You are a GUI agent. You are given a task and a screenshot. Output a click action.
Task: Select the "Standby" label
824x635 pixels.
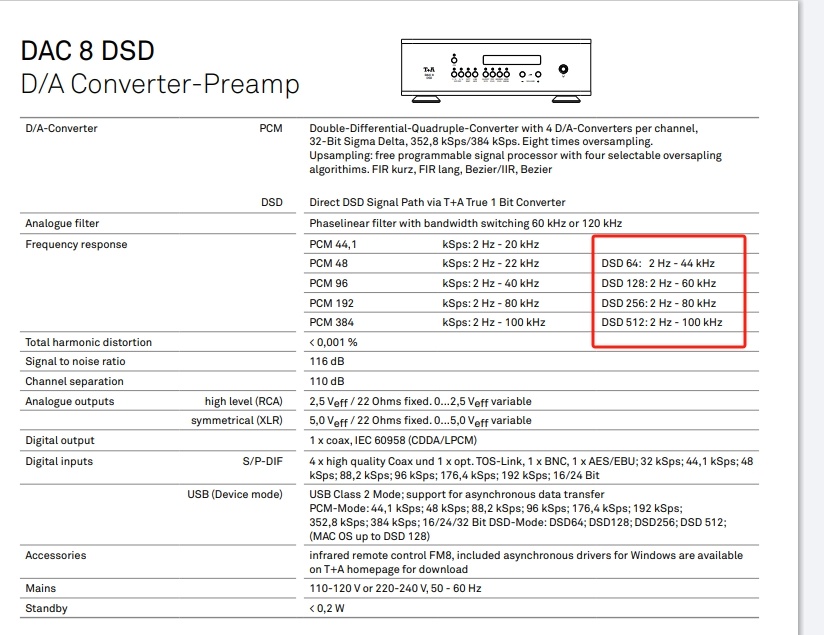point(46,609)
